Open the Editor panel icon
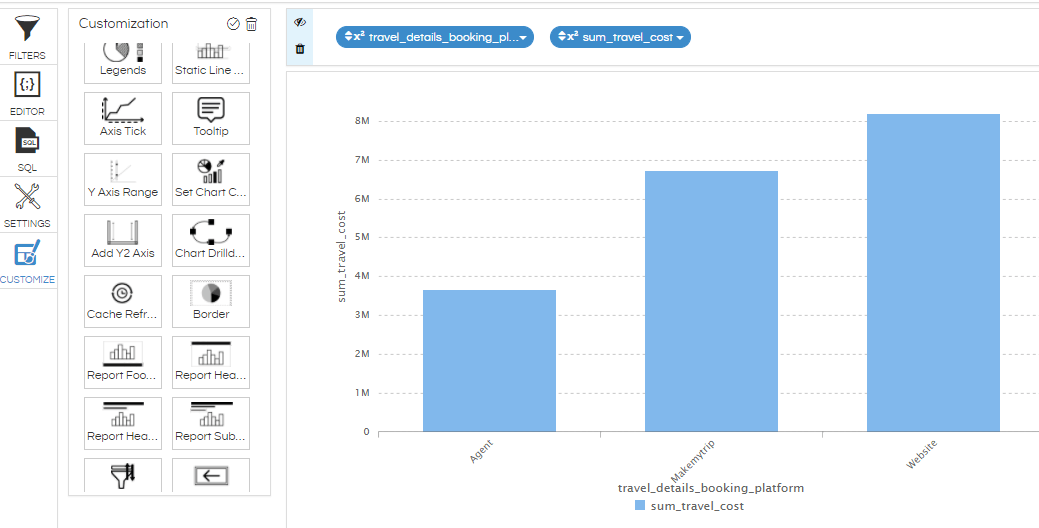 coord(27,85)
